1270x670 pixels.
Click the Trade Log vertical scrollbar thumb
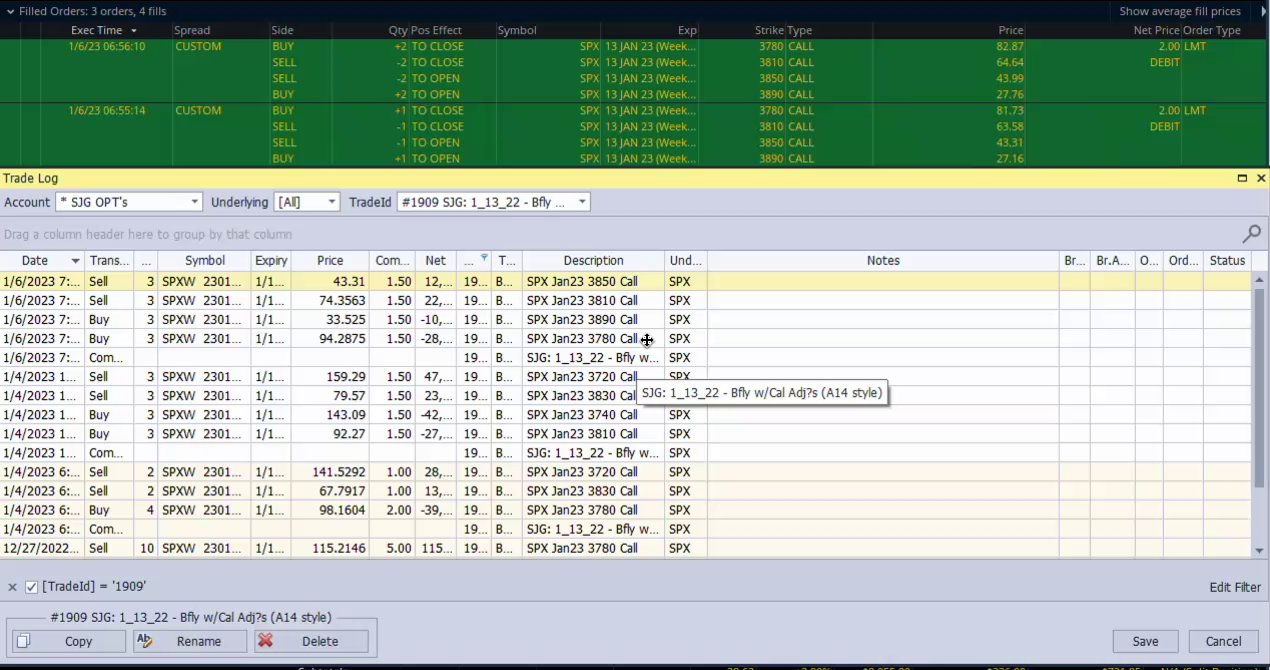click(x=1259, y=390)
